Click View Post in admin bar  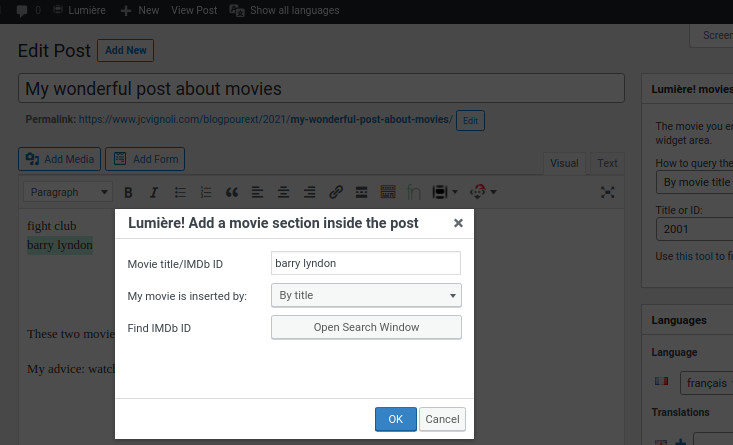[194, 10]
